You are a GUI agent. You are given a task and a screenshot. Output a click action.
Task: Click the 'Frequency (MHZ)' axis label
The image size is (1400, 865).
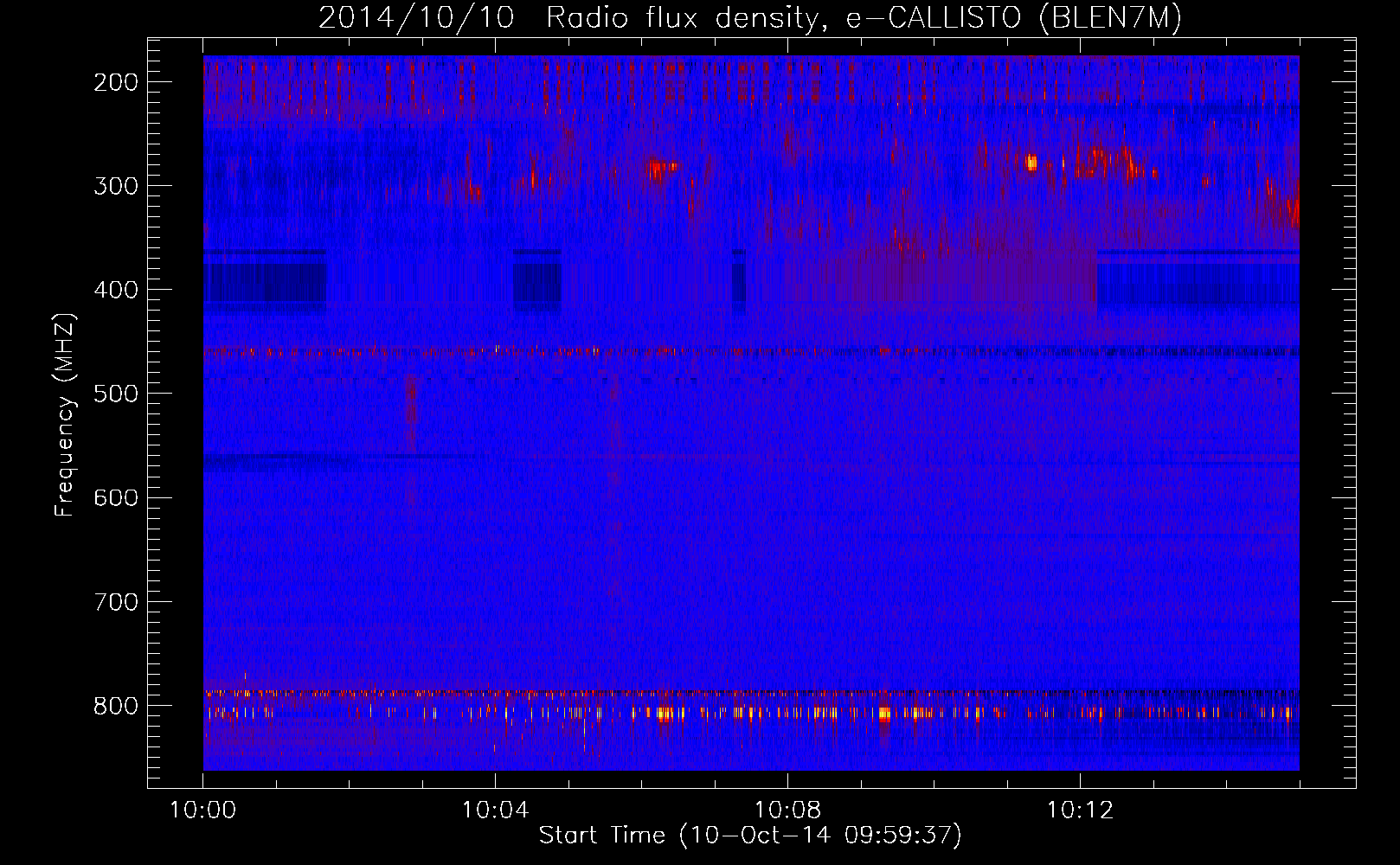65,414
